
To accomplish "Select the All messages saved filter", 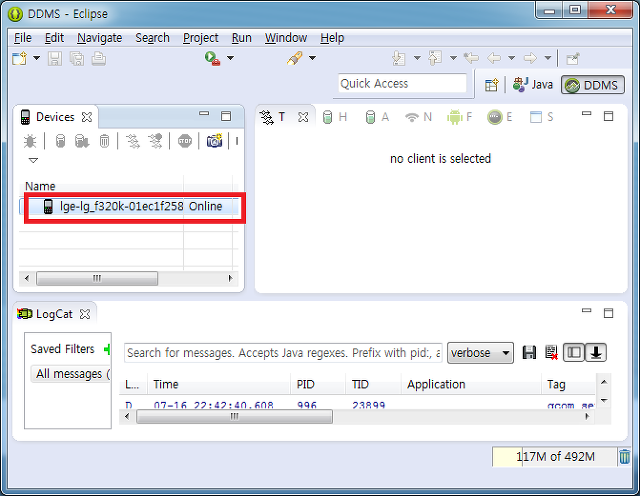I will coord(71,374).
